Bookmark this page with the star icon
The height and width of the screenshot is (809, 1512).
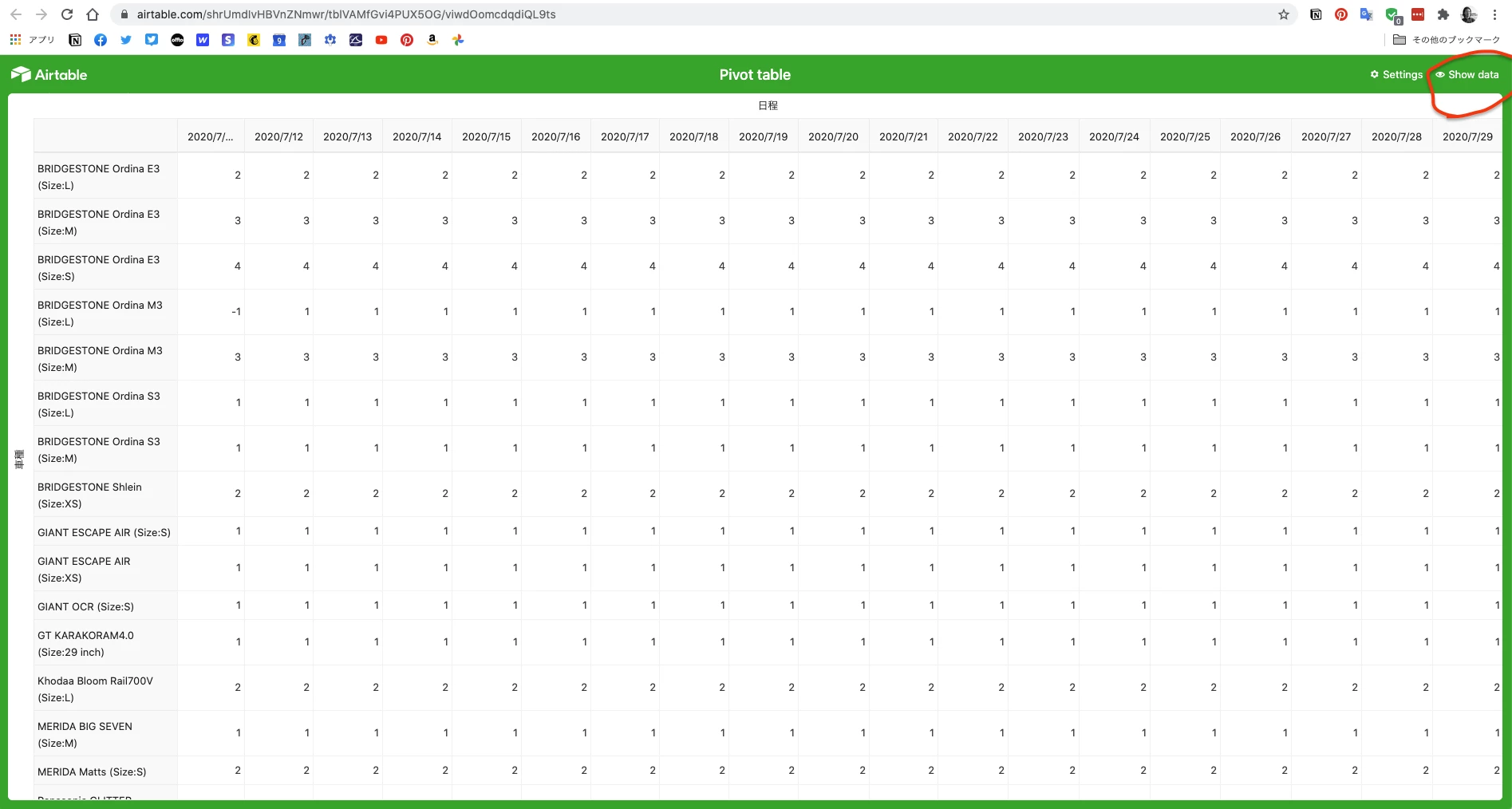click(x=1284, y=14)
